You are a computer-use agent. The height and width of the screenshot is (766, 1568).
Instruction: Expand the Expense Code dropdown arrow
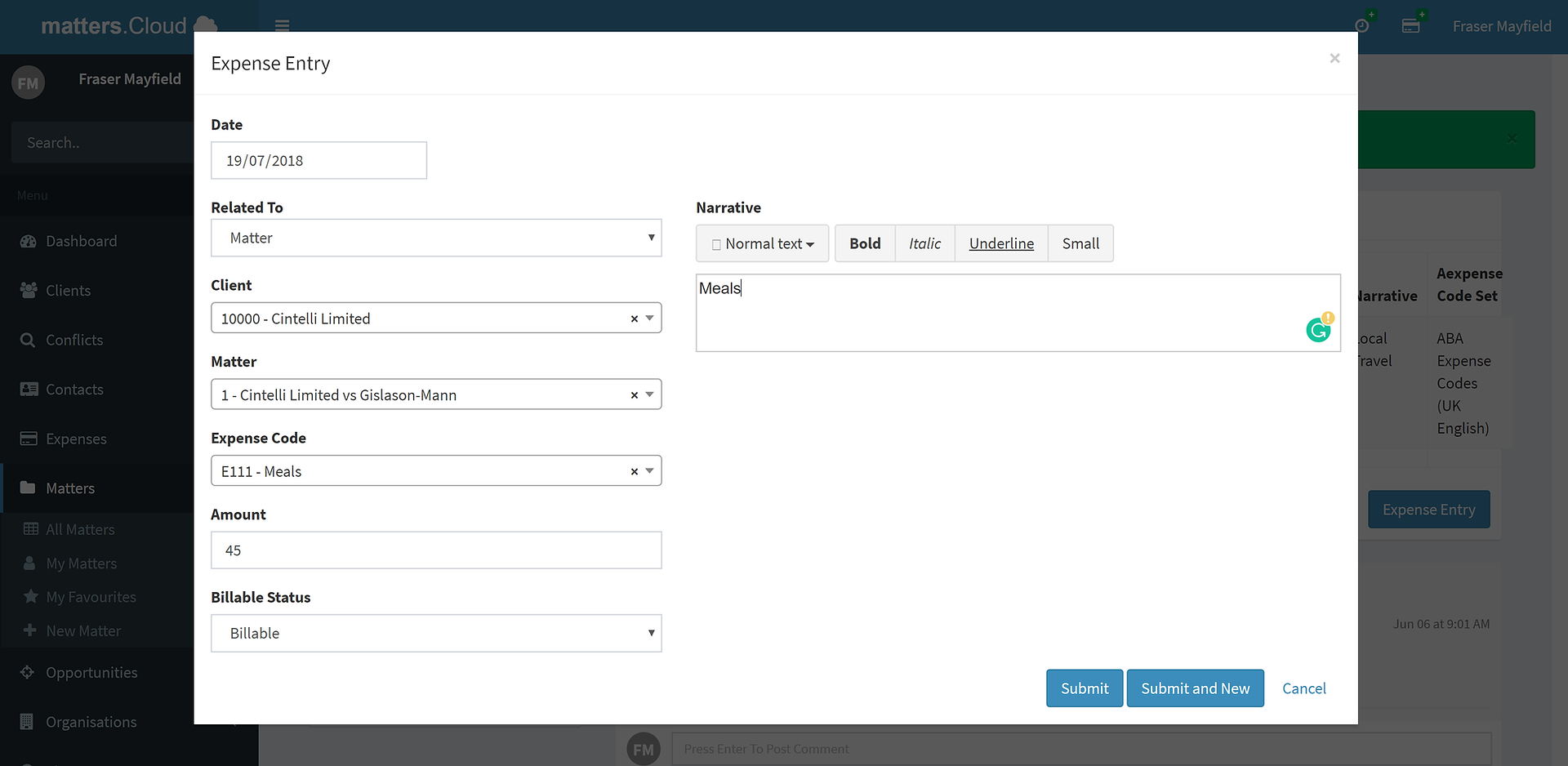click(x=650, y=471)
